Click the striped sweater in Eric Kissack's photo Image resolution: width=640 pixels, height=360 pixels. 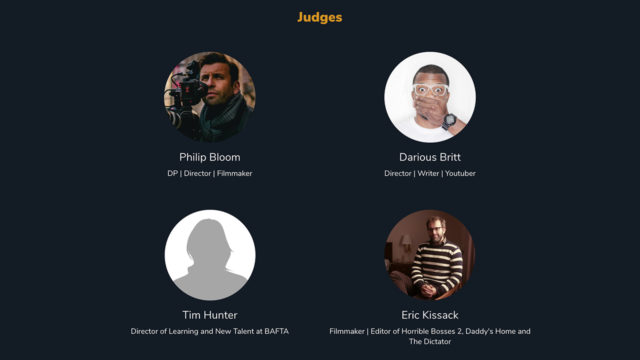tap(437, 264)
